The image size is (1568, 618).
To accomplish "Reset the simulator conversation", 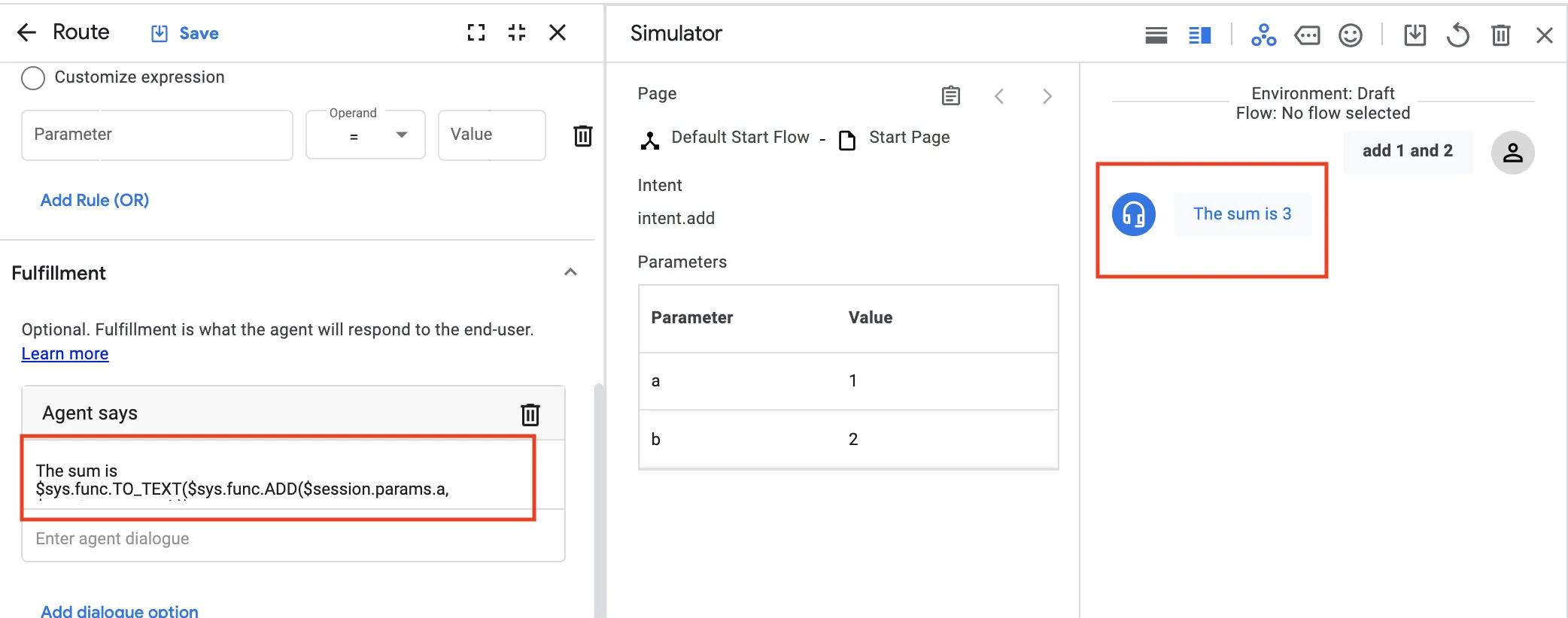I will [1457, 35].
